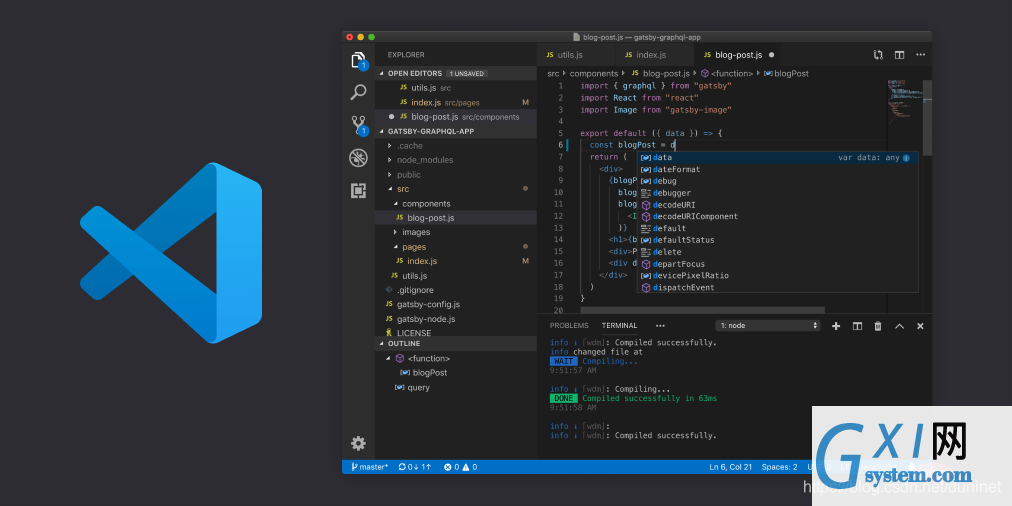Click the Spaces: 2 indentation setting
Image resolution: width=1012 pixels, height=506 pixels.
tap(779, 467)
